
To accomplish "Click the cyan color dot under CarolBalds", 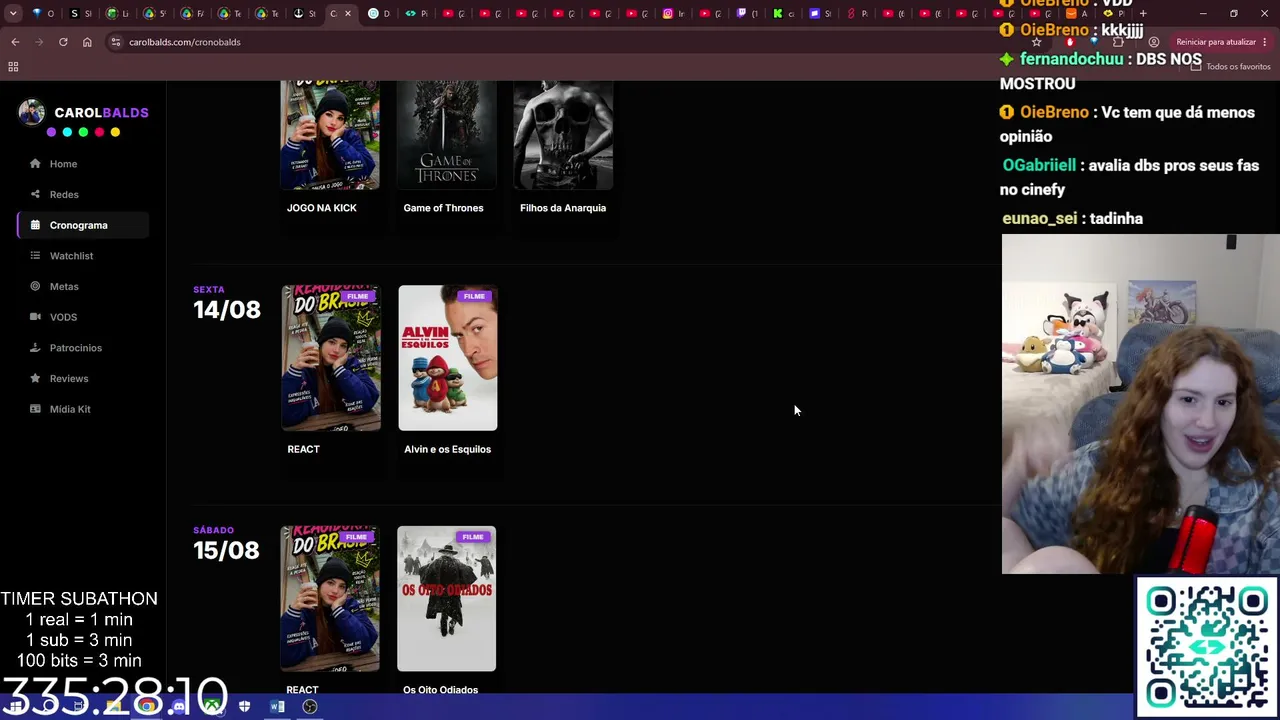I will [67, 132].
